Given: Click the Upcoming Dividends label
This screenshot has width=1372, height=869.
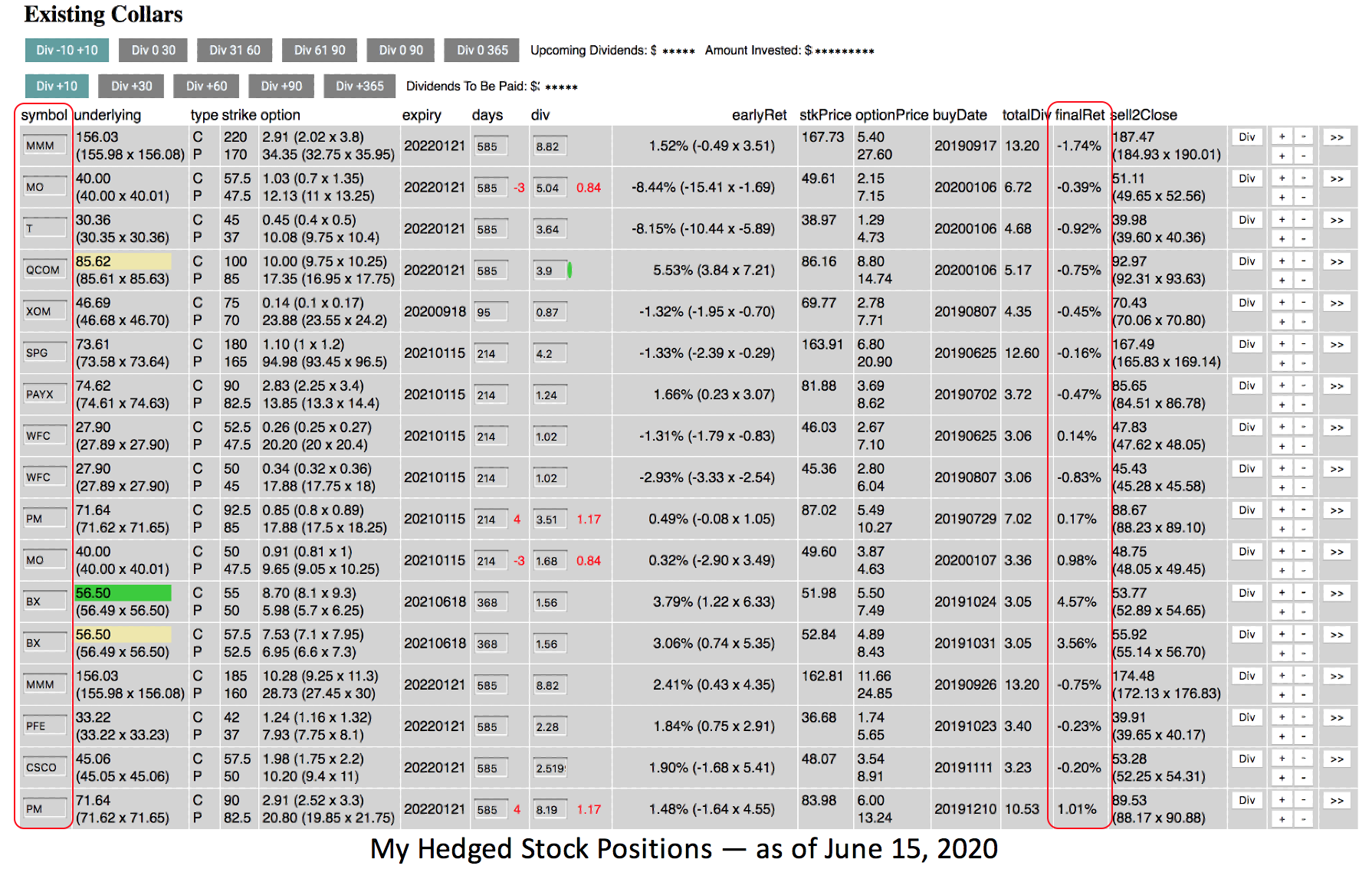Looking at the screenshot, I should point(593,51).
